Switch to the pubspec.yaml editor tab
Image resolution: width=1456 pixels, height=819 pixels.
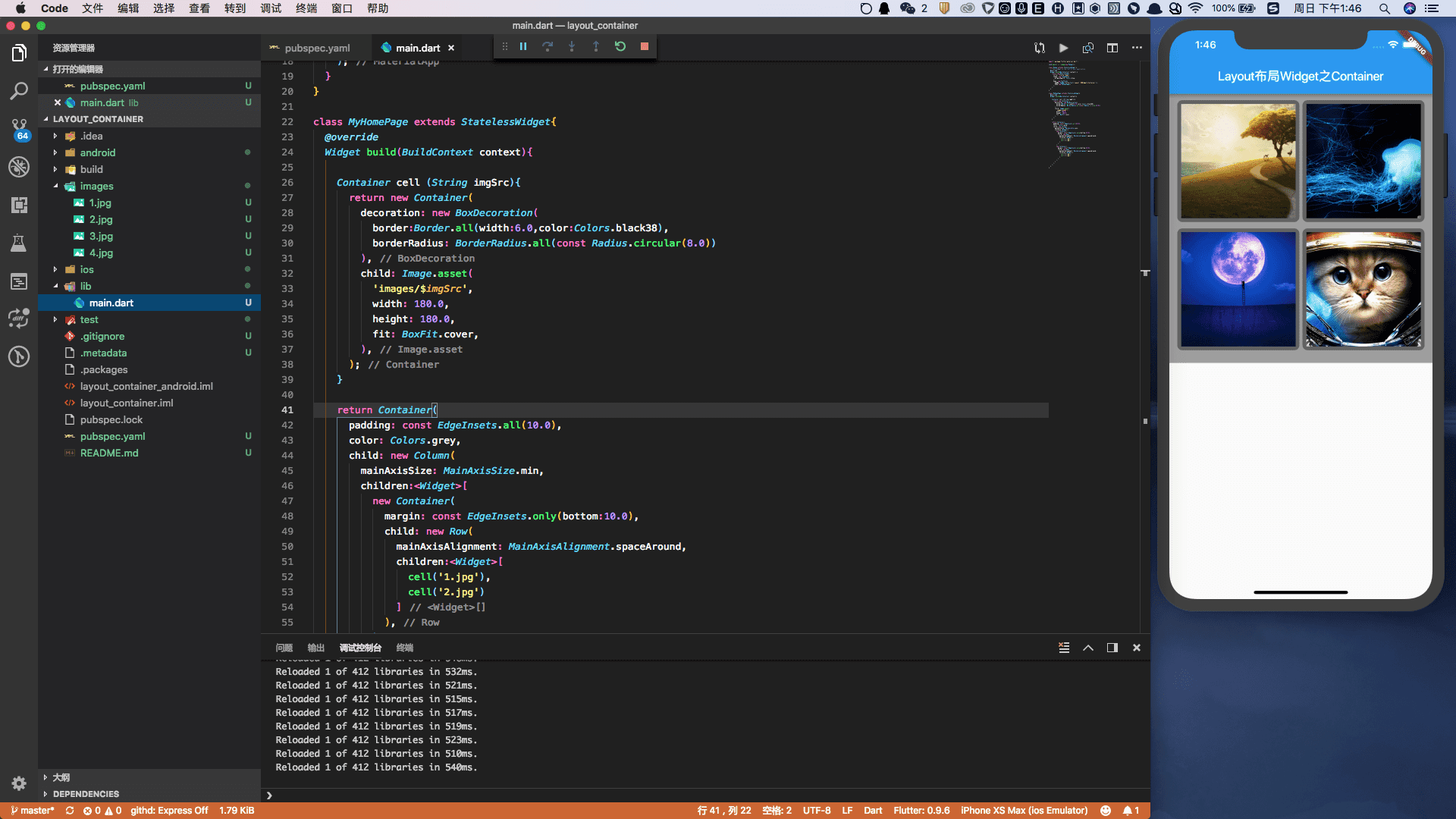point(317,48)
